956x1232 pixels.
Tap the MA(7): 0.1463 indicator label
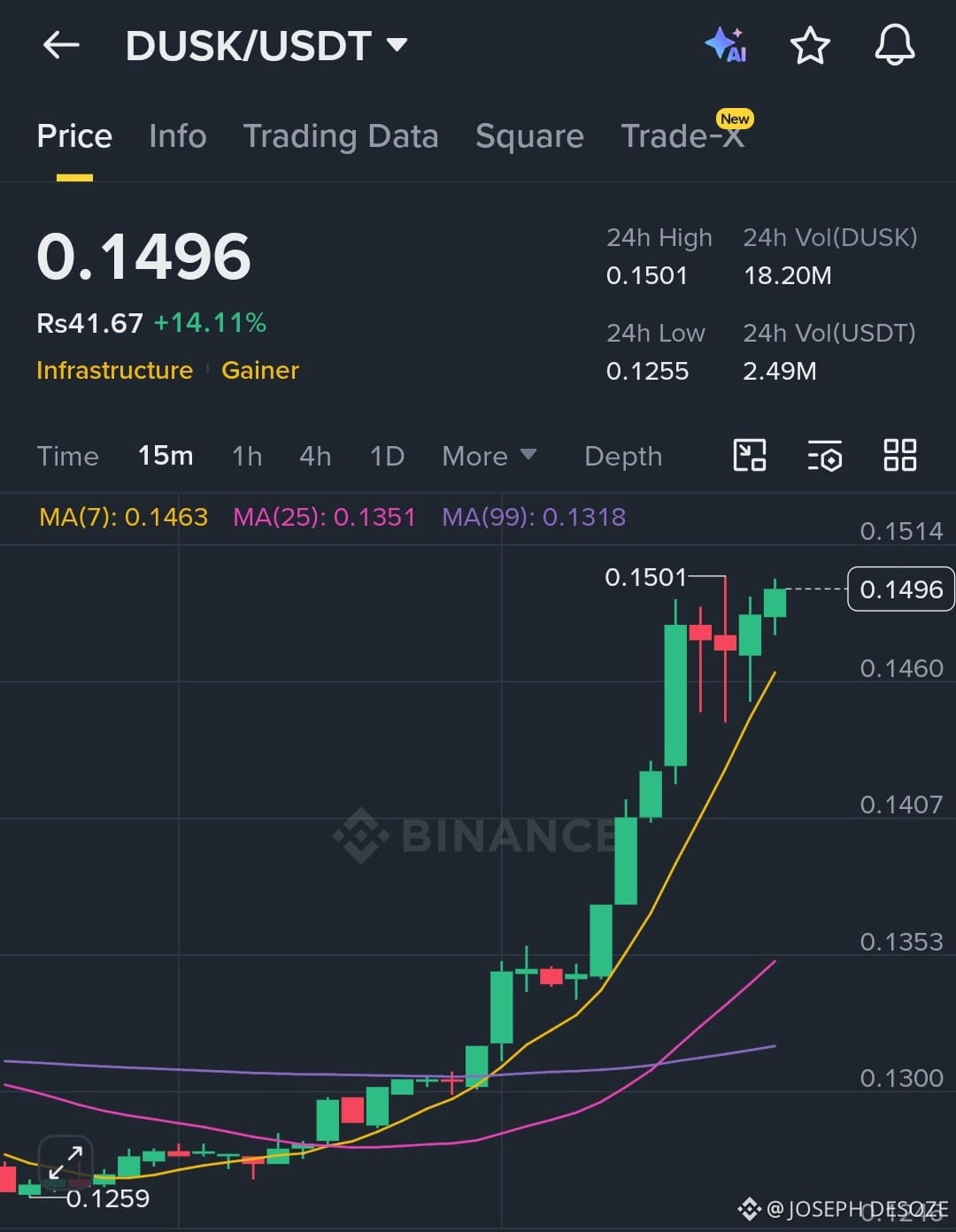tap(123, 517)
